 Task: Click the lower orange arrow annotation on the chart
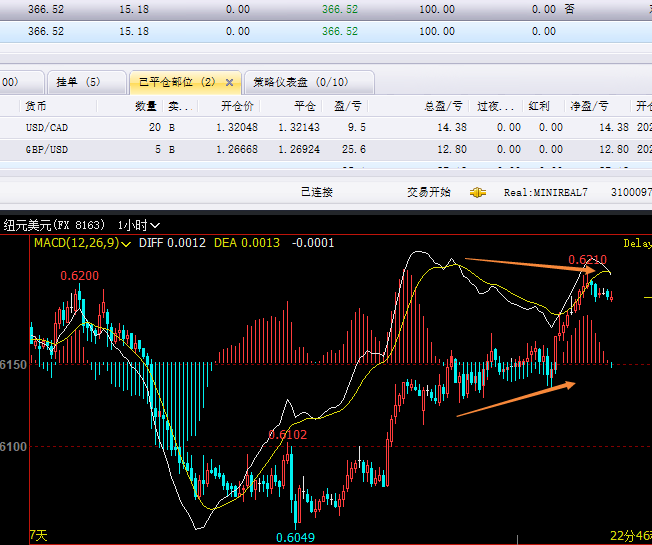(516, 398)
